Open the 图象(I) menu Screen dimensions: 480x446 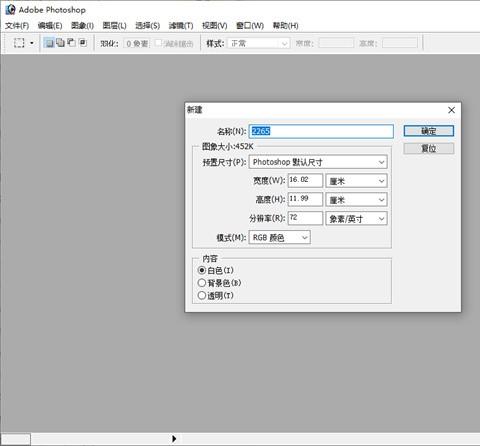click(x=82, y=26)
